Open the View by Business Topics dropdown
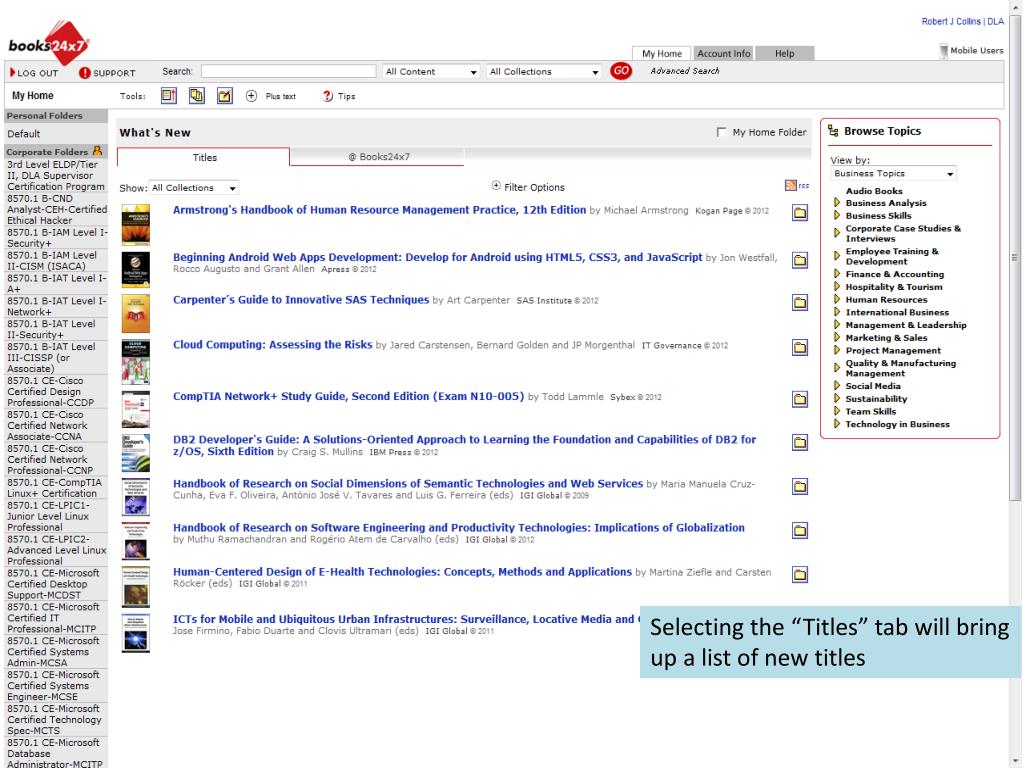1024x768 pixels. tap(893, 174)
